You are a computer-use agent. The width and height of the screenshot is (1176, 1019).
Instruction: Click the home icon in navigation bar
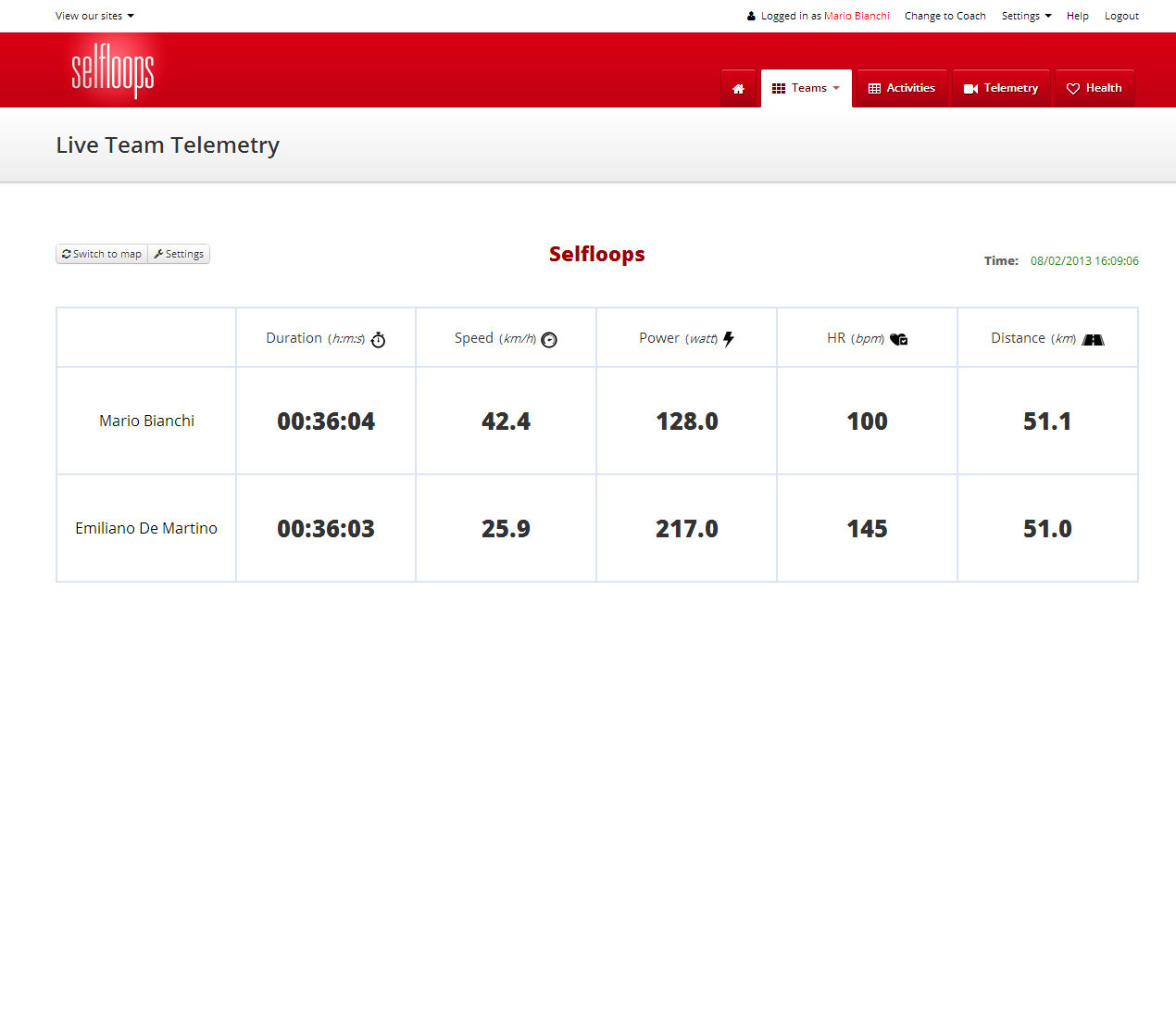[x=738, y=89]
